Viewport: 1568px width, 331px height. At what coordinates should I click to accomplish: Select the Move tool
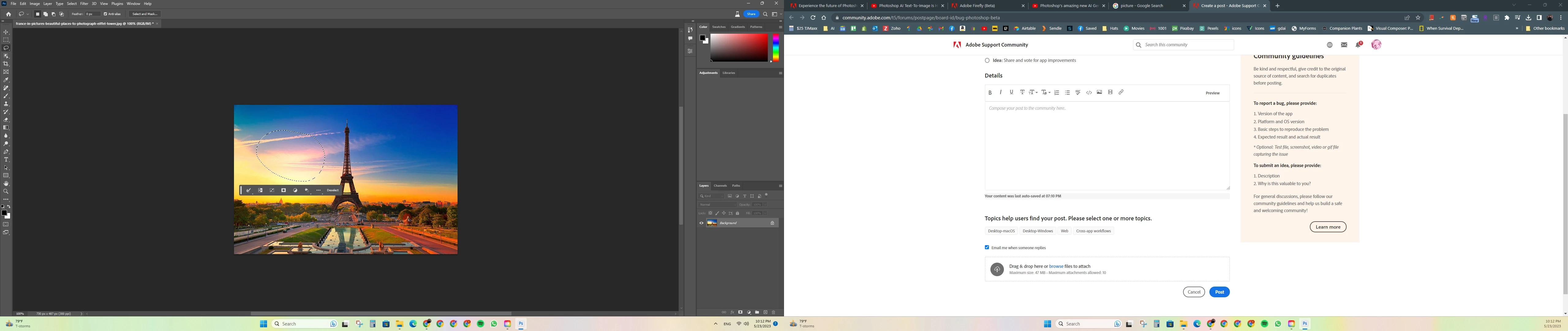6,32
